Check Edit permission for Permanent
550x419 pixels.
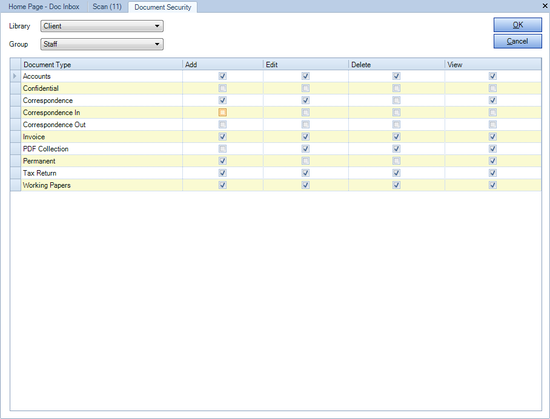(306, 161)
